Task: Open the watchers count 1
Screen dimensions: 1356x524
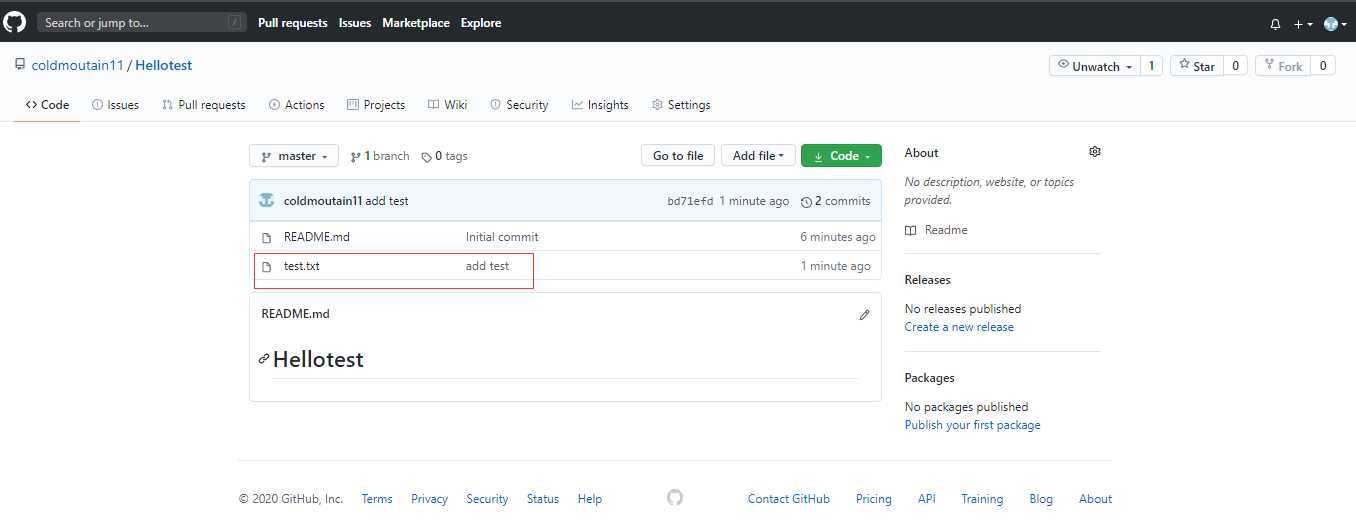Action: pyautogui.click(x=1151, y=66)
